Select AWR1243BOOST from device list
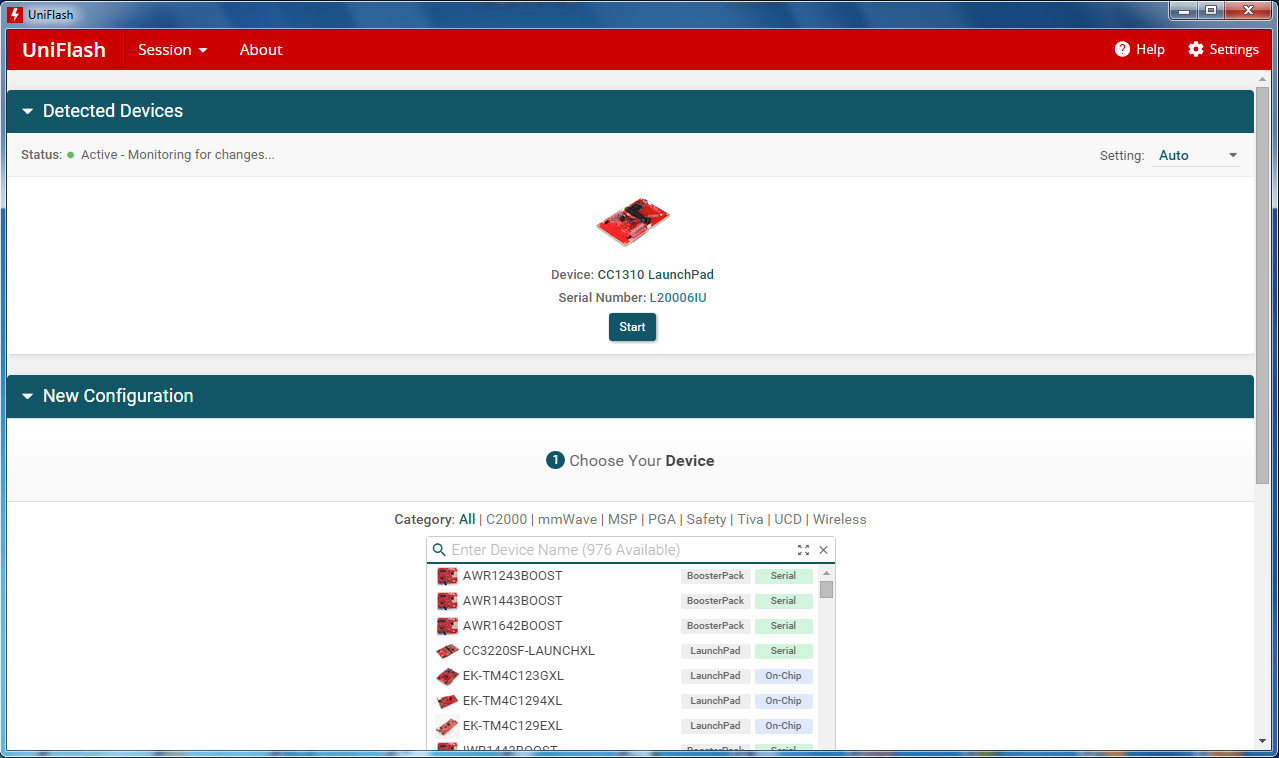The image size is (1279, 758). pos(623,576)
